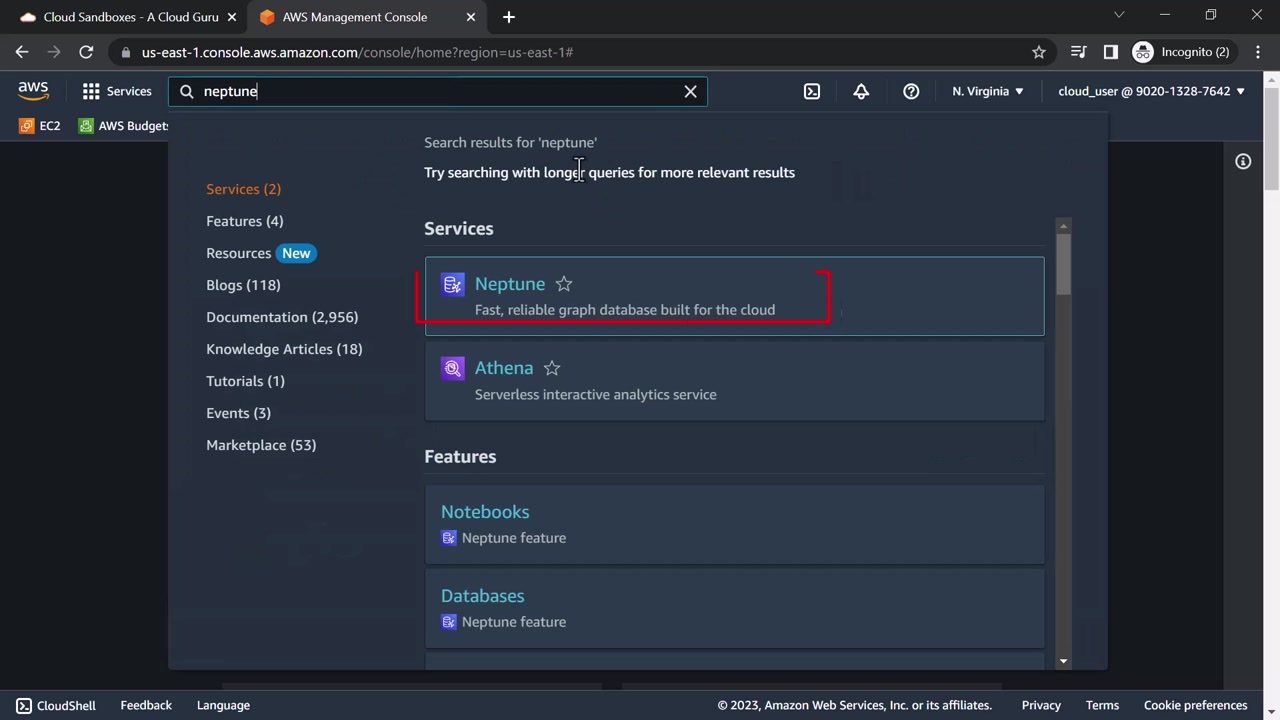
Task: Favorite Neptune with the star
Action: click(x=564, y=284)
